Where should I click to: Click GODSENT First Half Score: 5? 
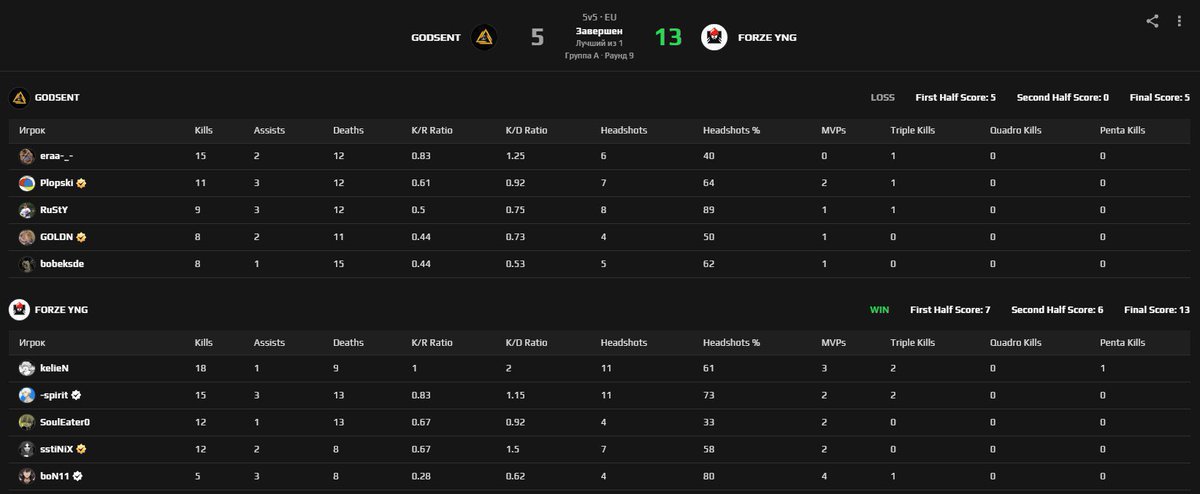point(956,97)
